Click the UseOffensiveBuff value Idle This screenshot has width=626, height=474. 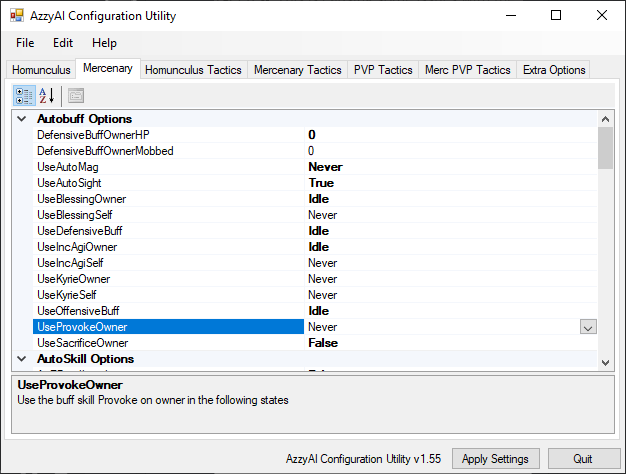coord(451,311)
